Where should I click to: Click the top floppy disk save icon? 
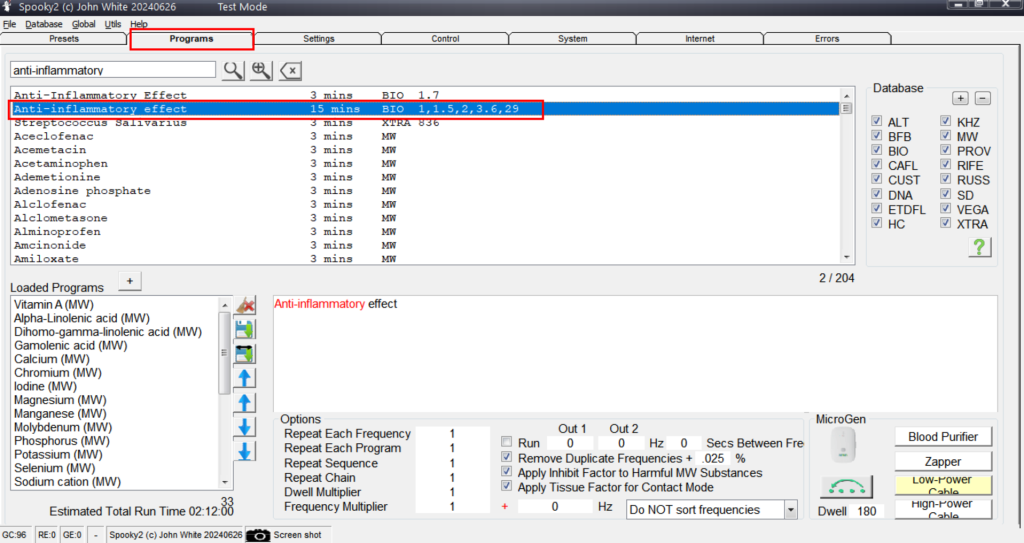244,329
